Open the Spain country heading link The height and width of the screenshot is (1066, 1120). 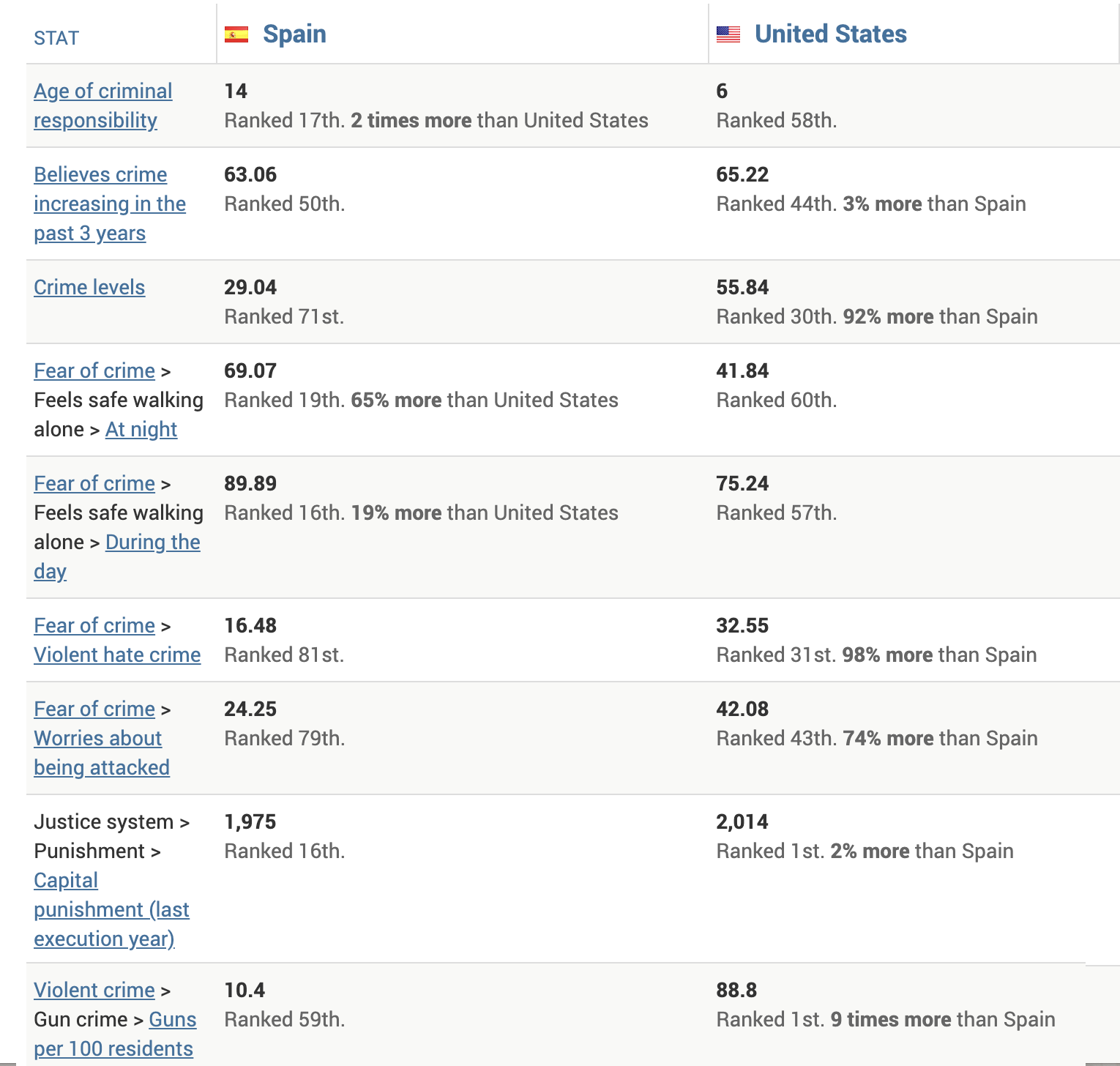[x=294, y=34]
